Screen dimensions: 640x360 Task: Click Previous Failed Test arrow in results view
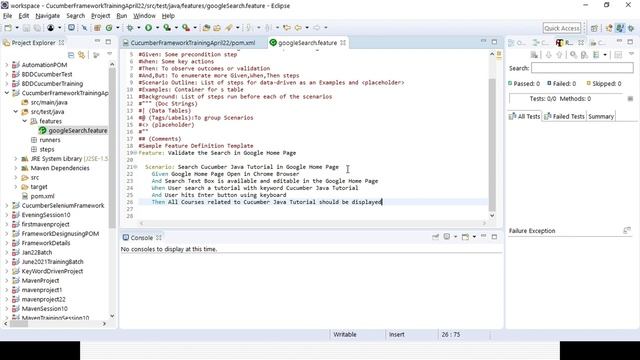point(559,55)
